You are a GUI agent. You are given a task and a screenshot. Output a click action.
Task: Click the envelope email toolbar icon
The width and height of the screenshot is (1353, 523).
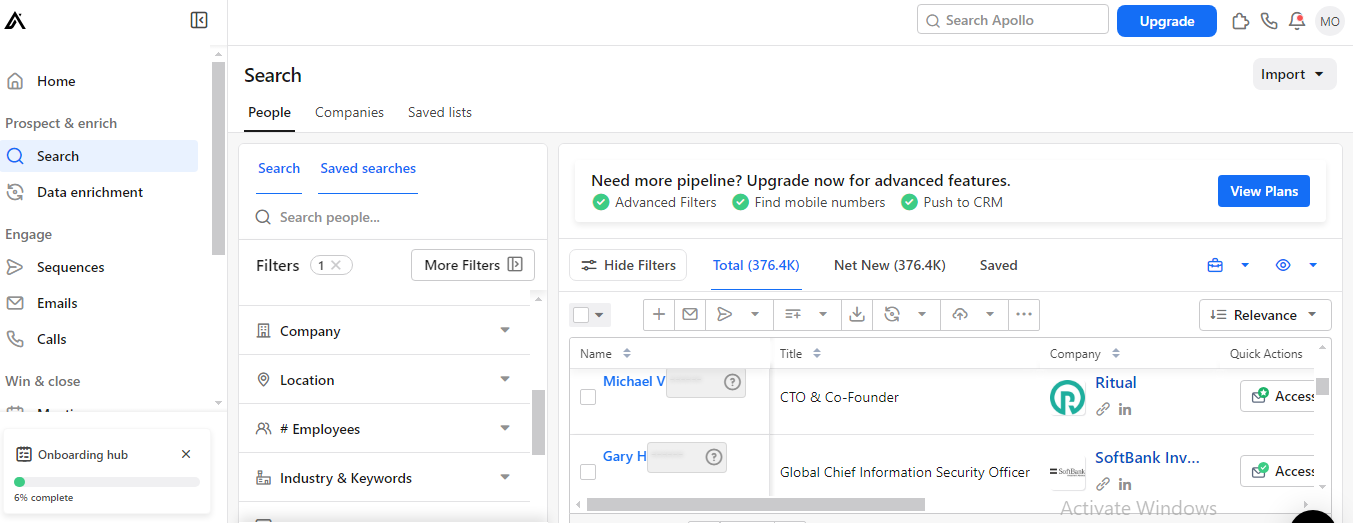690,314
